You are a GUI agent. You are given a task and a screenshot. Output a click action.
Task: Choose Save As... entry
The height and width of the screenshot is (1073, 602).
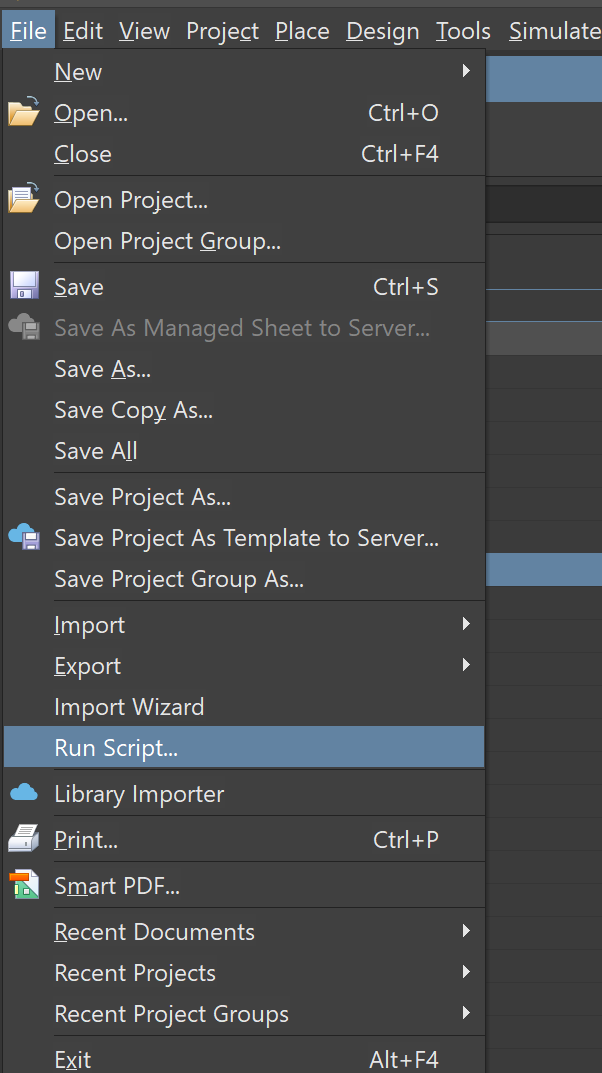click(244, 368)
